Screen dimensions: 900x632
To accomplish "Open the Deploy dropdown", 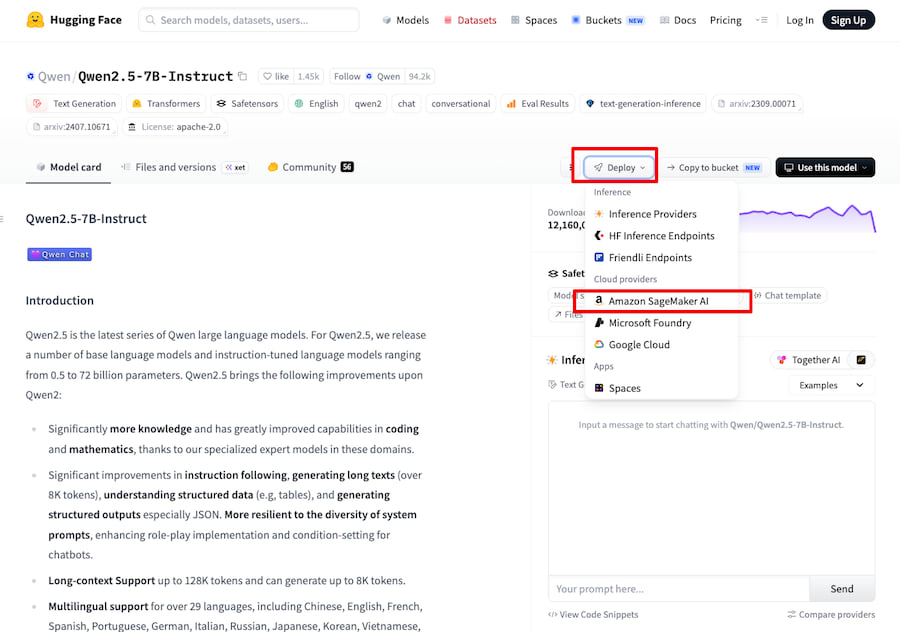I will (619, 168).
